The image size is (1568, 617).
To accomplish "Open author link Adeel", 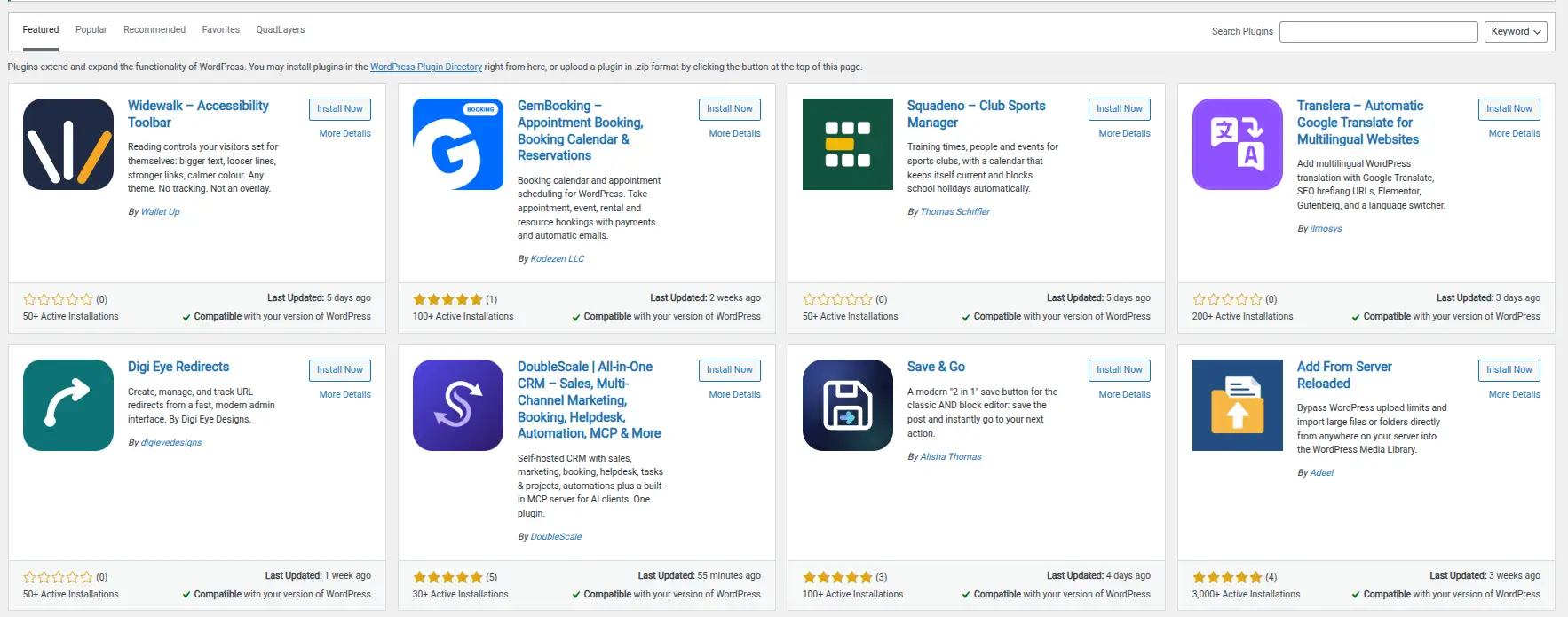I will [x=1322, y=473].
